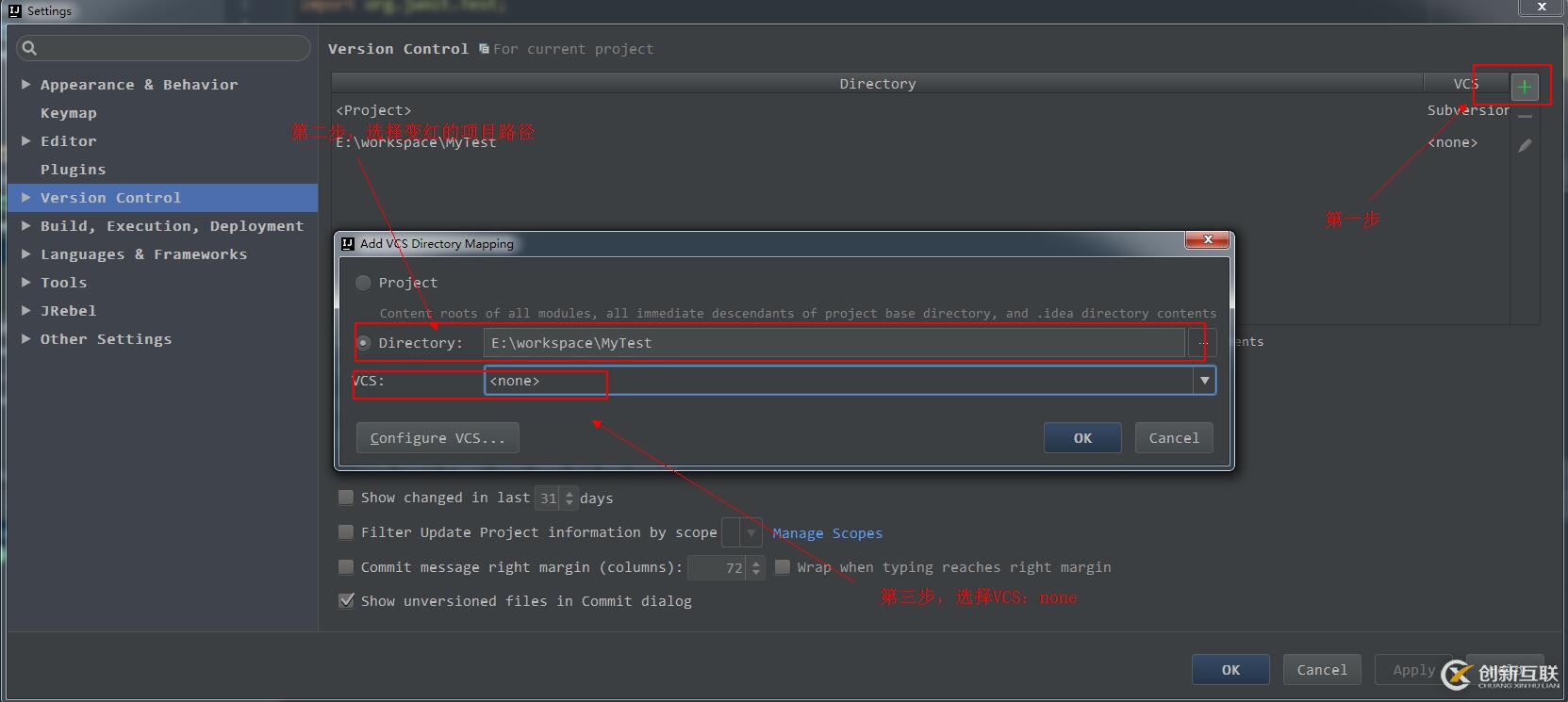Expand Appearance & Behavior tree node
1568x702 pixels.
[x=26, y=85]
